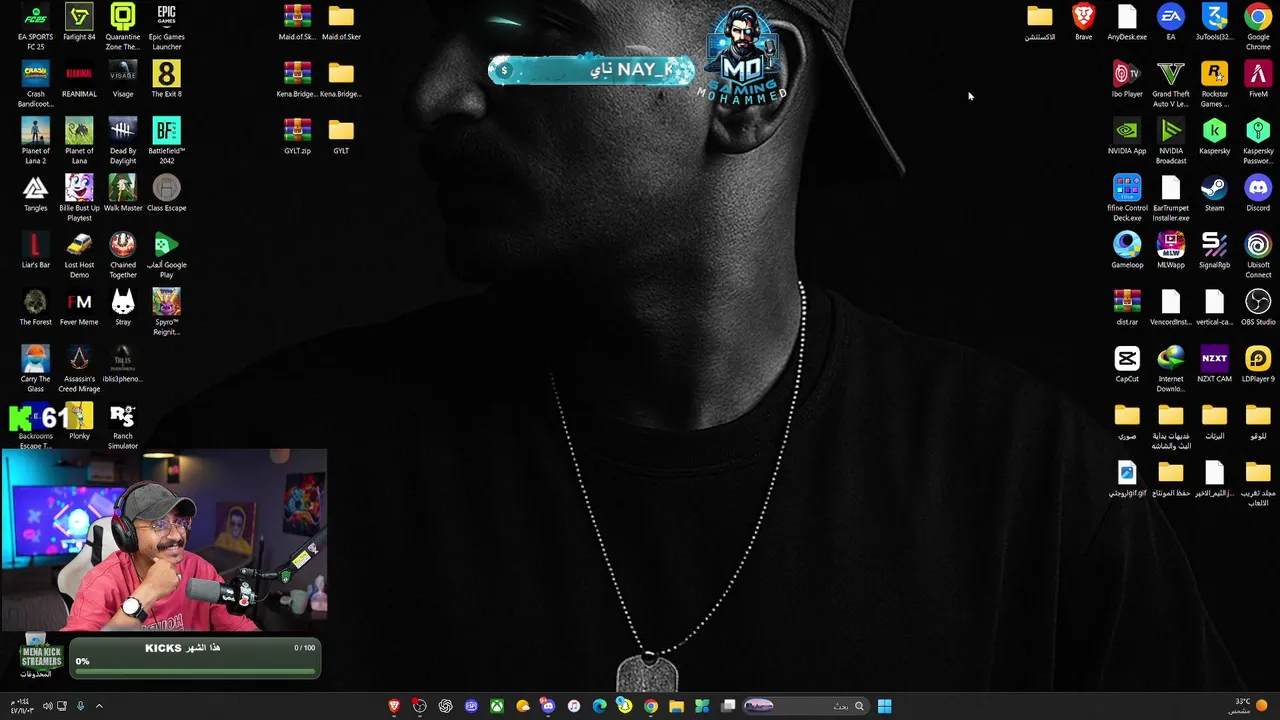Screen dimensions: 1280x720
Task: Launch Internet Download Manager shortcut
Action: pyautogui.click(x=1171, y=369)
